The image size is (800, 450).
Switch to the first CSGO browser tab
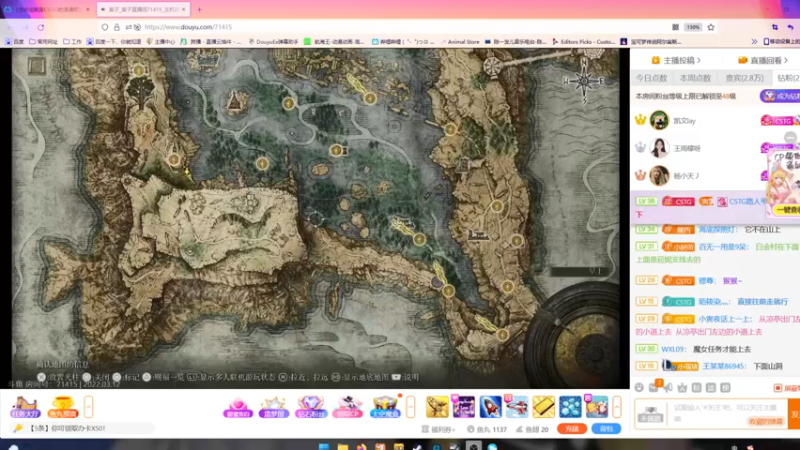46,9
